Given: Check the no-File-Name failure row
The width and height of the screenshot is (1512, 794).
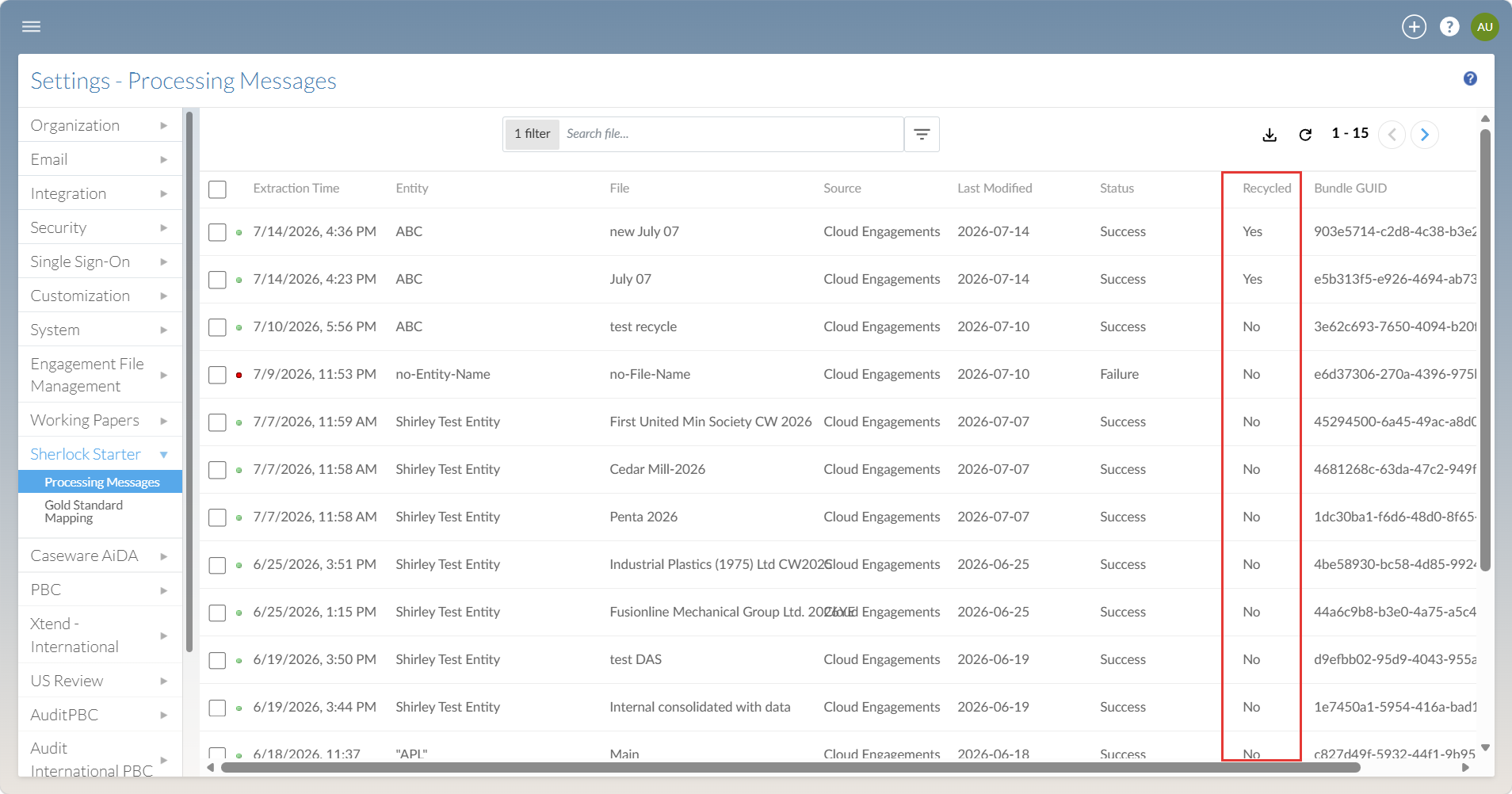Looking at the screenshot, I should coord(217,375).
